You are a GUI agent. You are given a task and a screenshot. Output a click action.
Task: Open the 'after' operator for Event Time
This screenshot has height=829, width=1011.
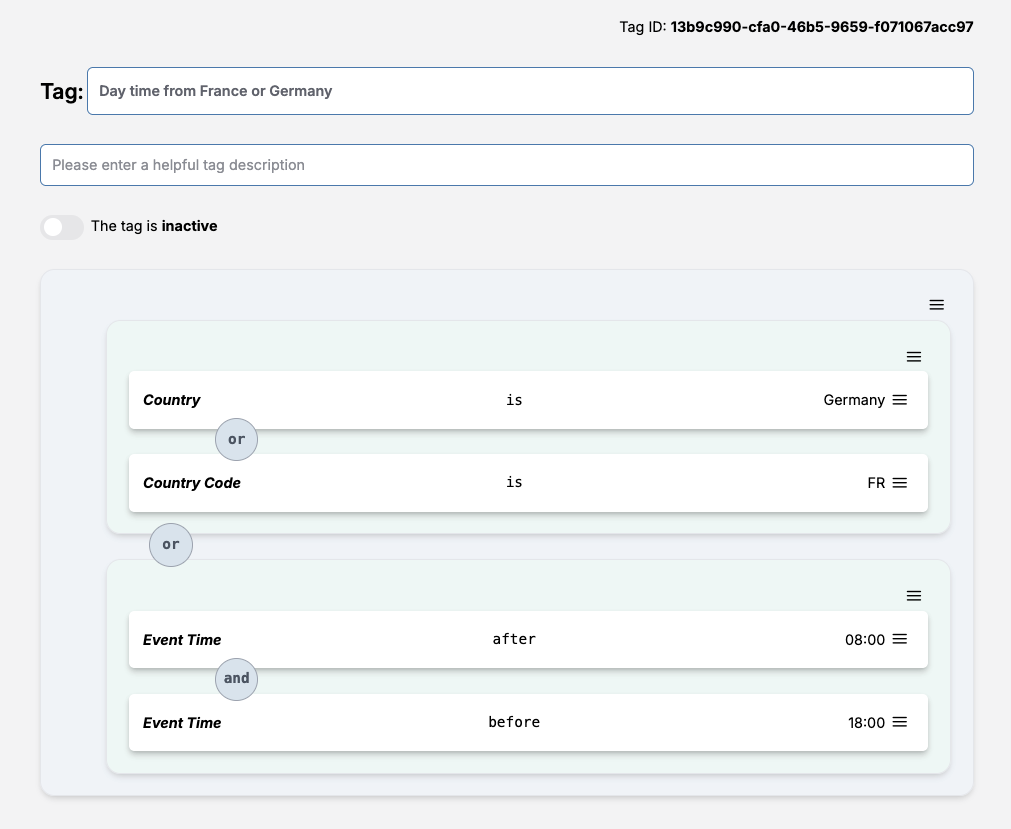(514, 639)
